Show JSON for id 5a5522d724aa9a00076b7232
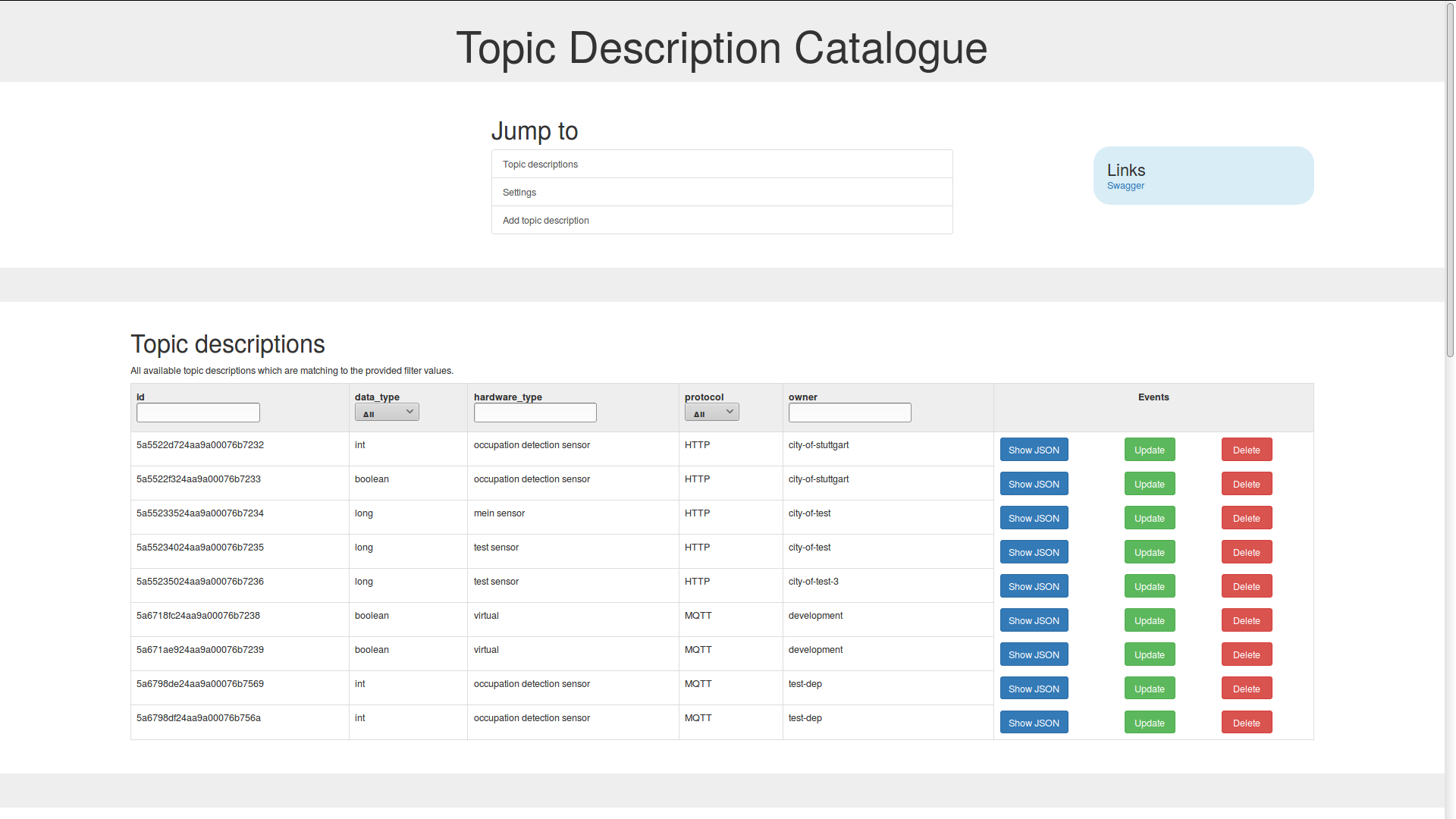The height and width of the screenshot is (819, 1456). 1034,450
